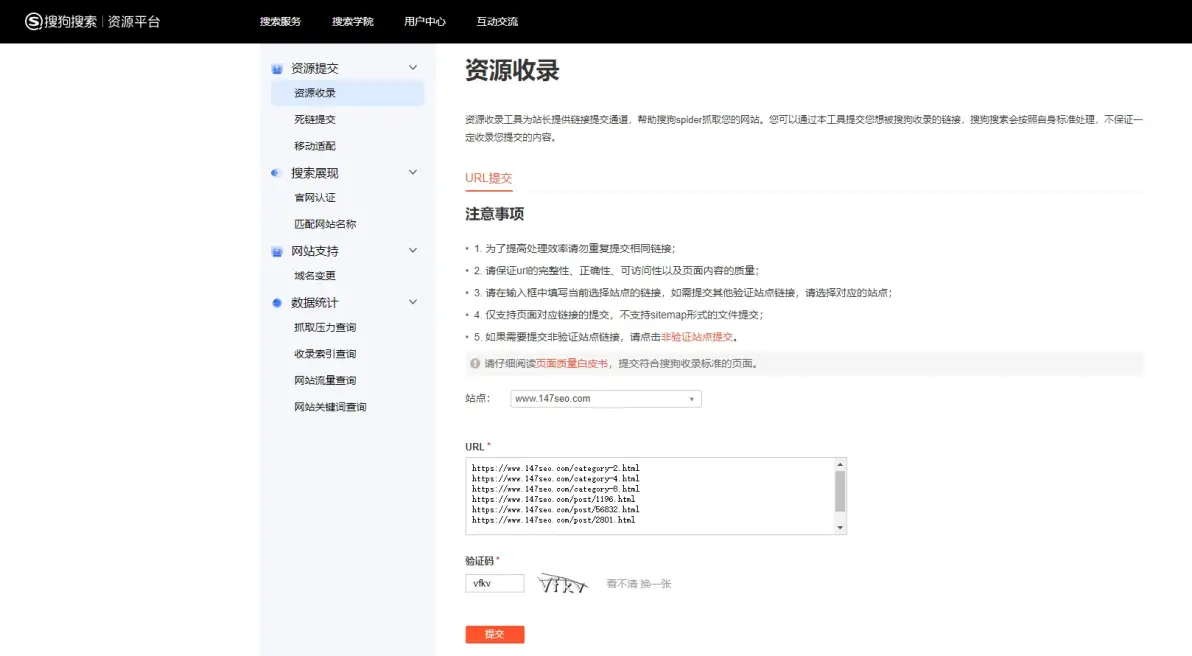The width and height of the screenshot is (1192, 656).
Task: Open 网站流量查询 in the sidebar
Action: (325, 381)
